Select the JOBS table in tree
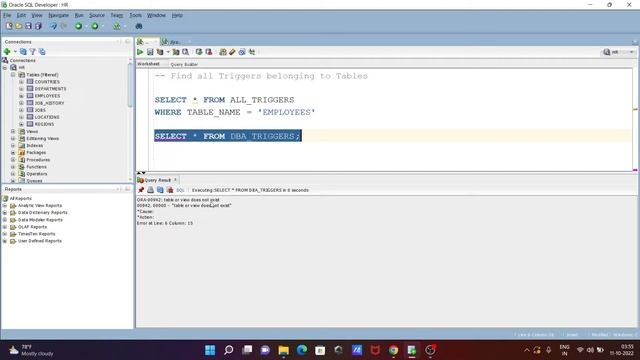Image resolution: width=640 pixels, height=360 pixels. coord(40,110)
